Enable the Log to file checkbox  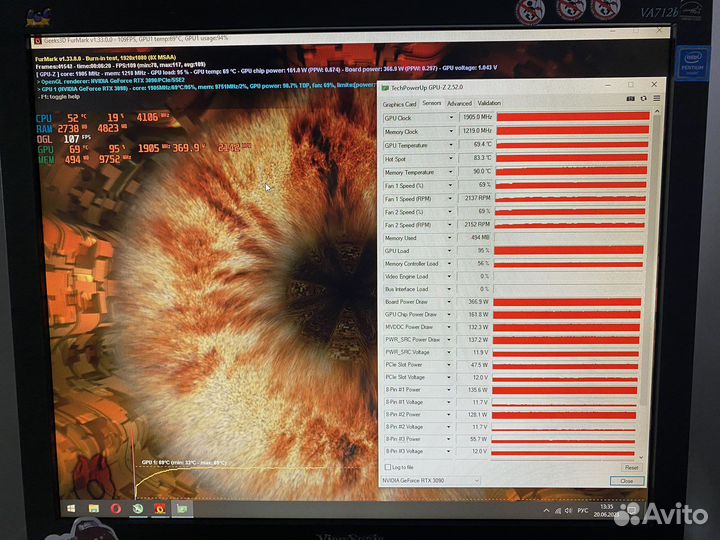[x=389, y=467]
